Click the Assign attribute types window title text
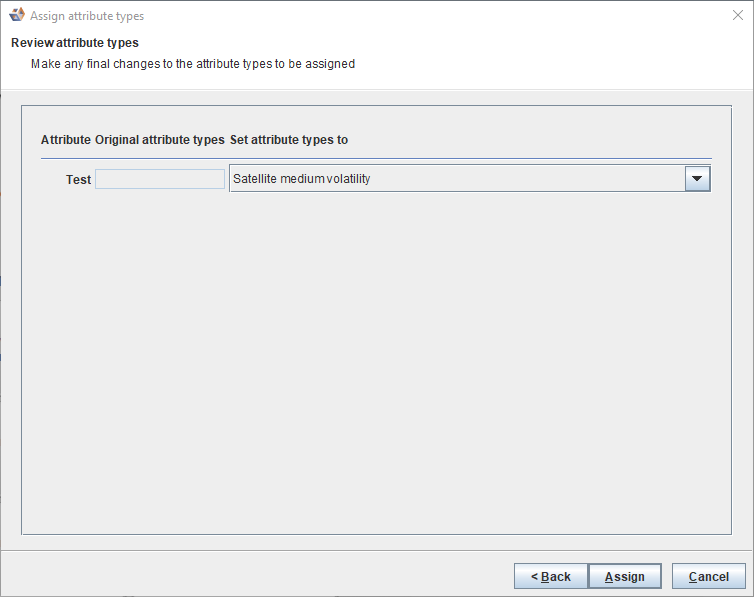 pos(87,16)
